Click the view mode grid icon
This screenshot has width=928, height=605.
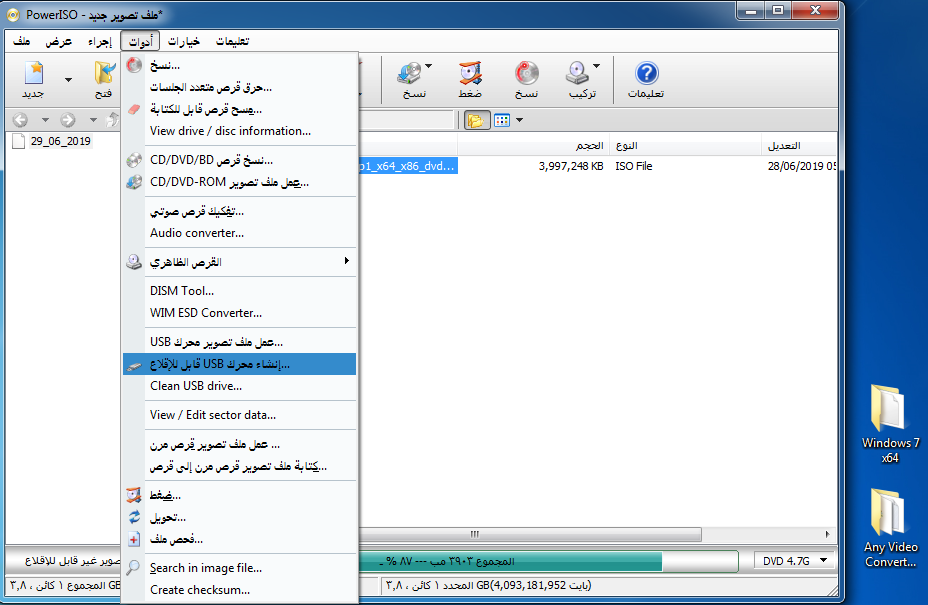tap(502, 120)
